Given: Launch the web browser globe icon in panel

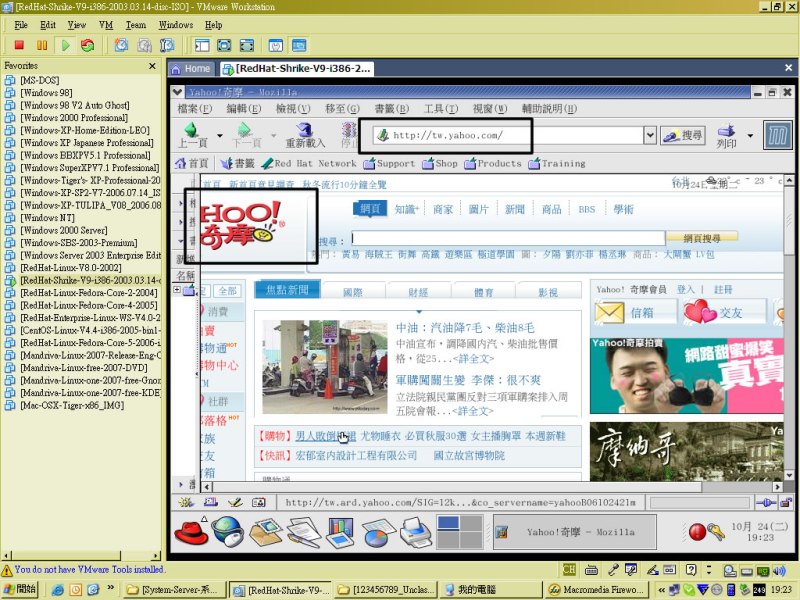Looking at the screenshot, I should click(228, 531).
